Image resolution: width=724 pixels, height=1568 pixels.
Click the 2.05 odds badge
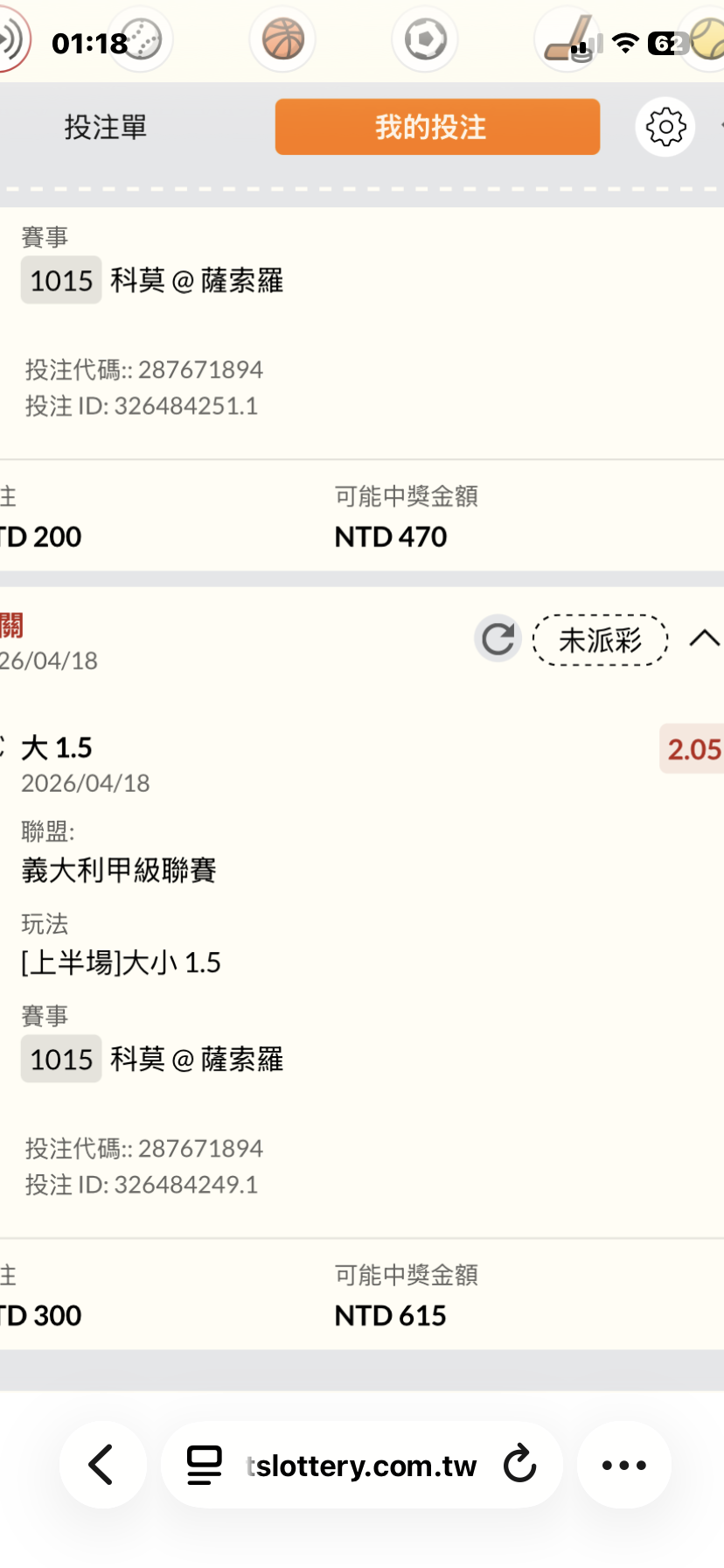693,749
